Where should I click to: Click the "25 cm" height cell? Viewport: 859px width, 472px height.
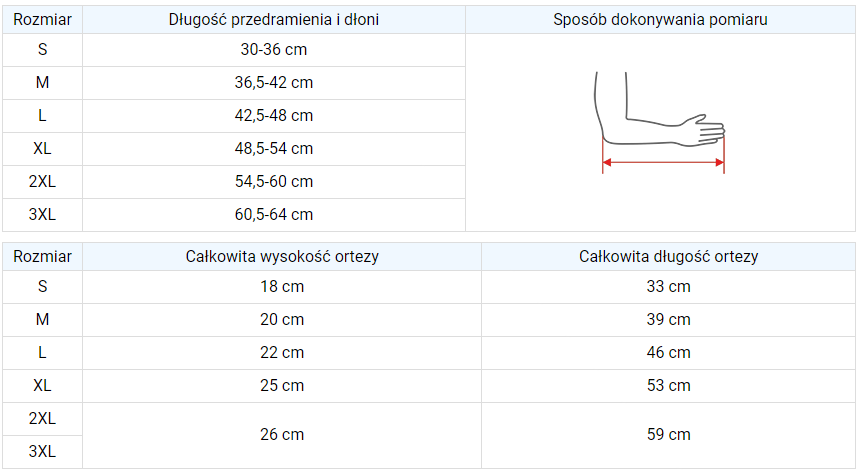pos(282,386)
